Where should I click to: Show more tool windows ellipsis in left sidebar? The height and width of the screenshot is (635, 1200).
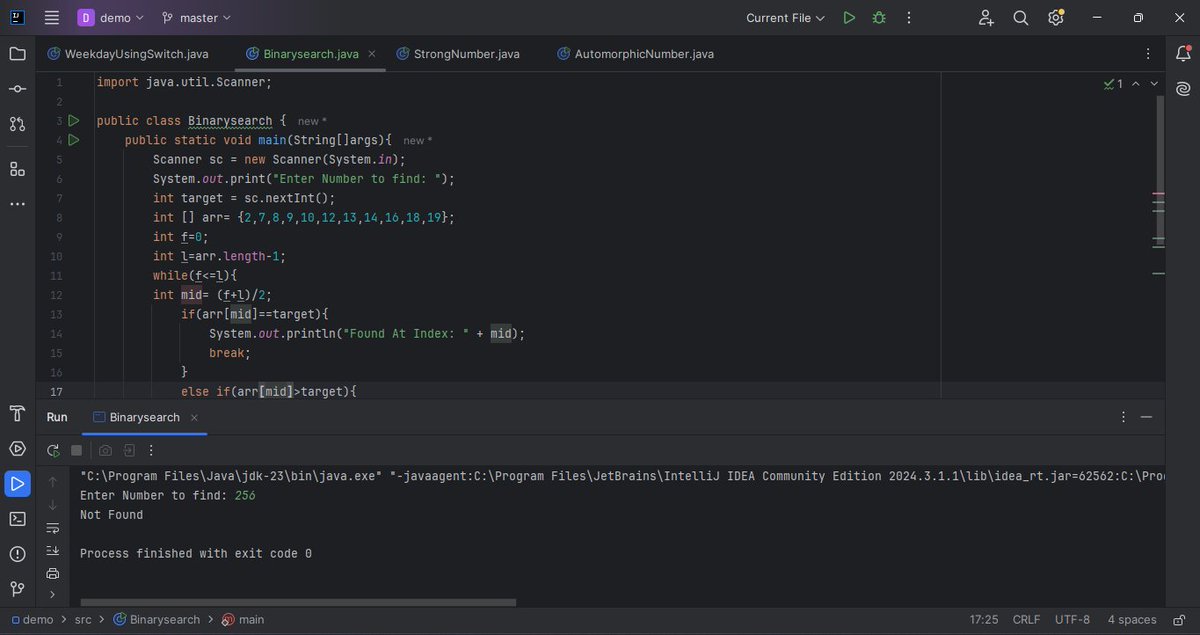click(x=17, y=203)
